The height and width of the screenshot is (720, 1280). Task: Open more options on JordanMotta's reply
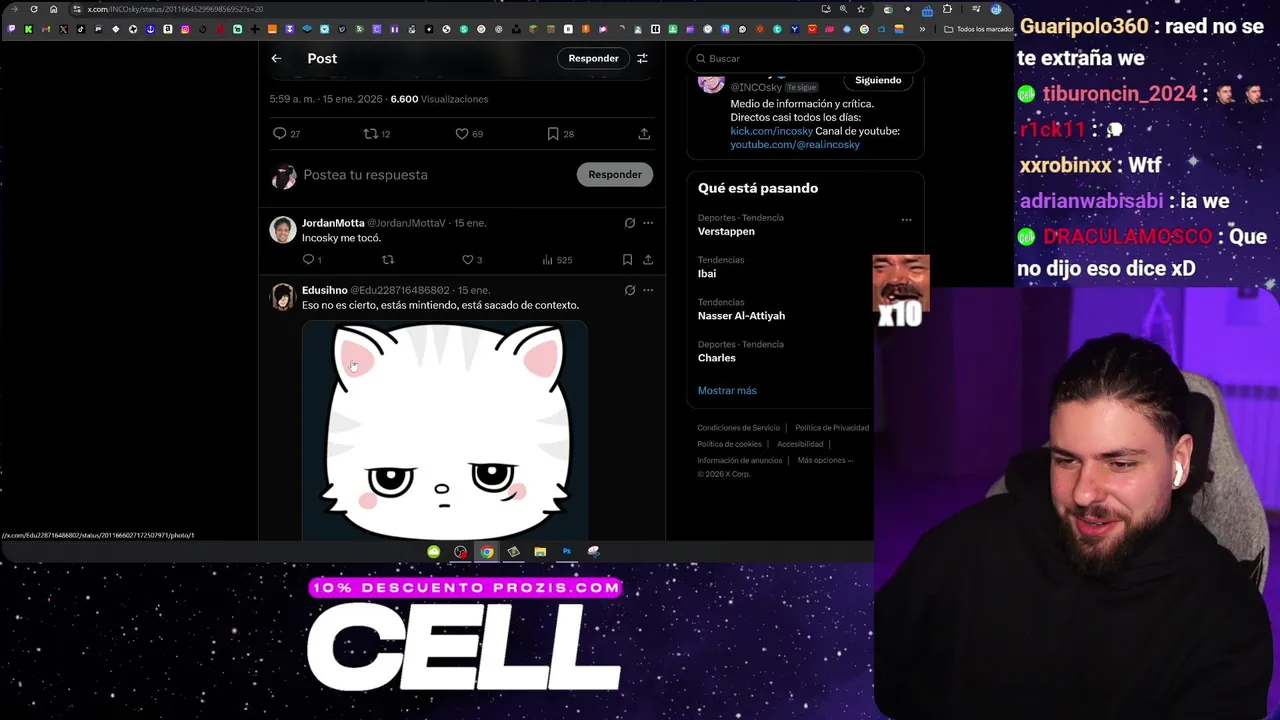tap(648, 223)
